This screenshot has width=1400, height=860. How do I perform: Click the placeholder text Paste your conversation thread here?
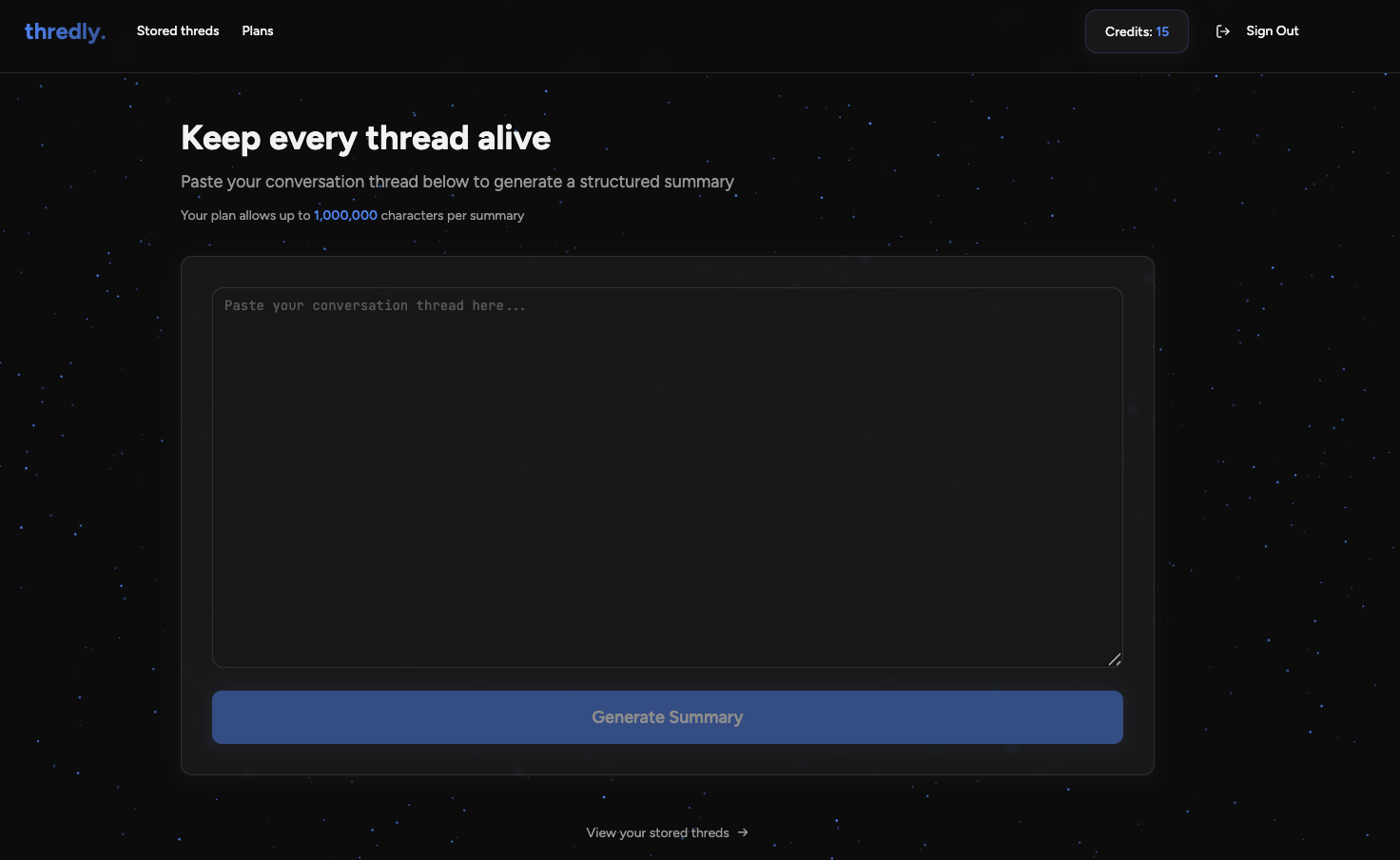click(374, 305)
